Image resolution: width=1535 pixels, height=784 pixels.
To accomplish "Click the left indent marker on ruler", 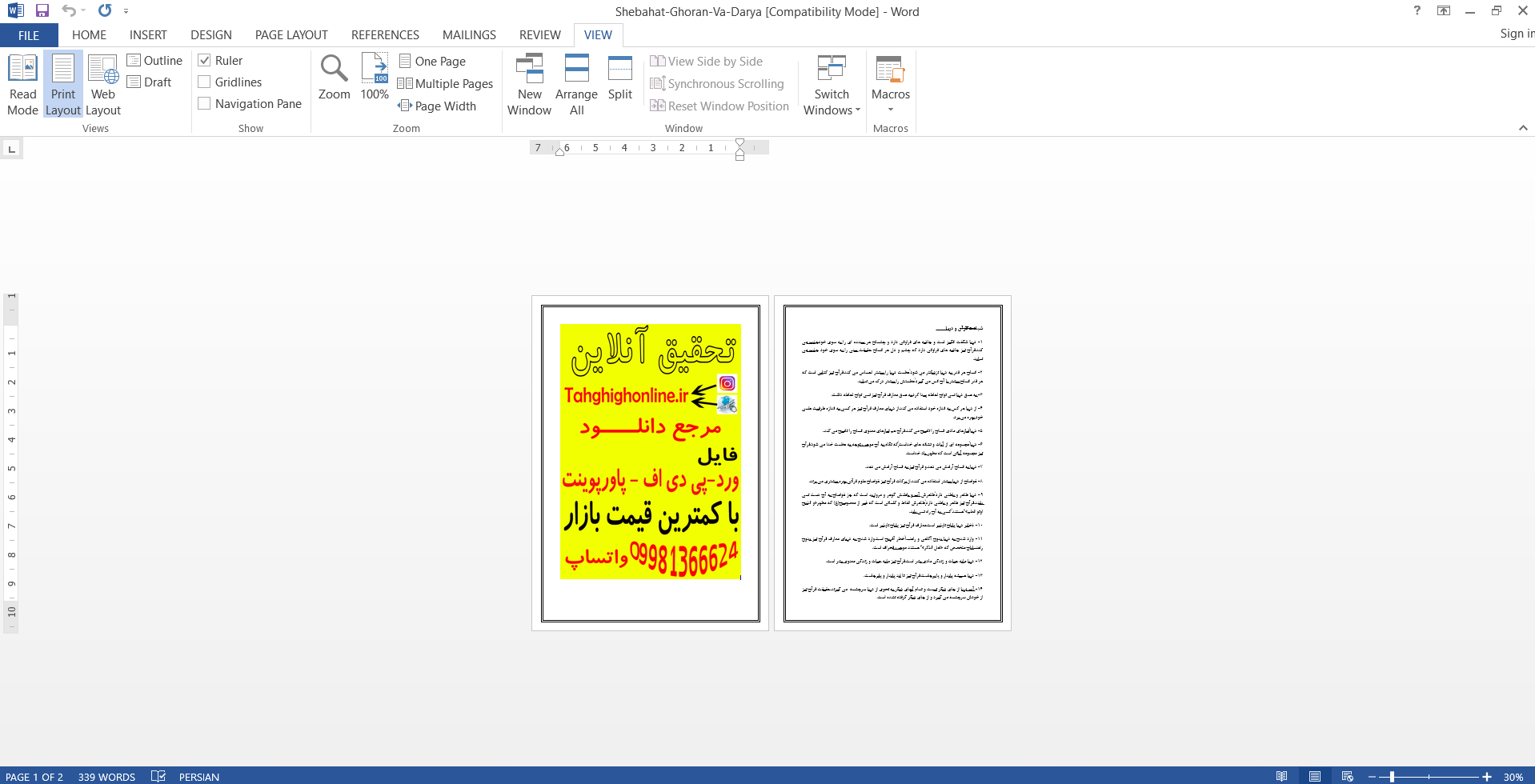I will coord(559,151).
